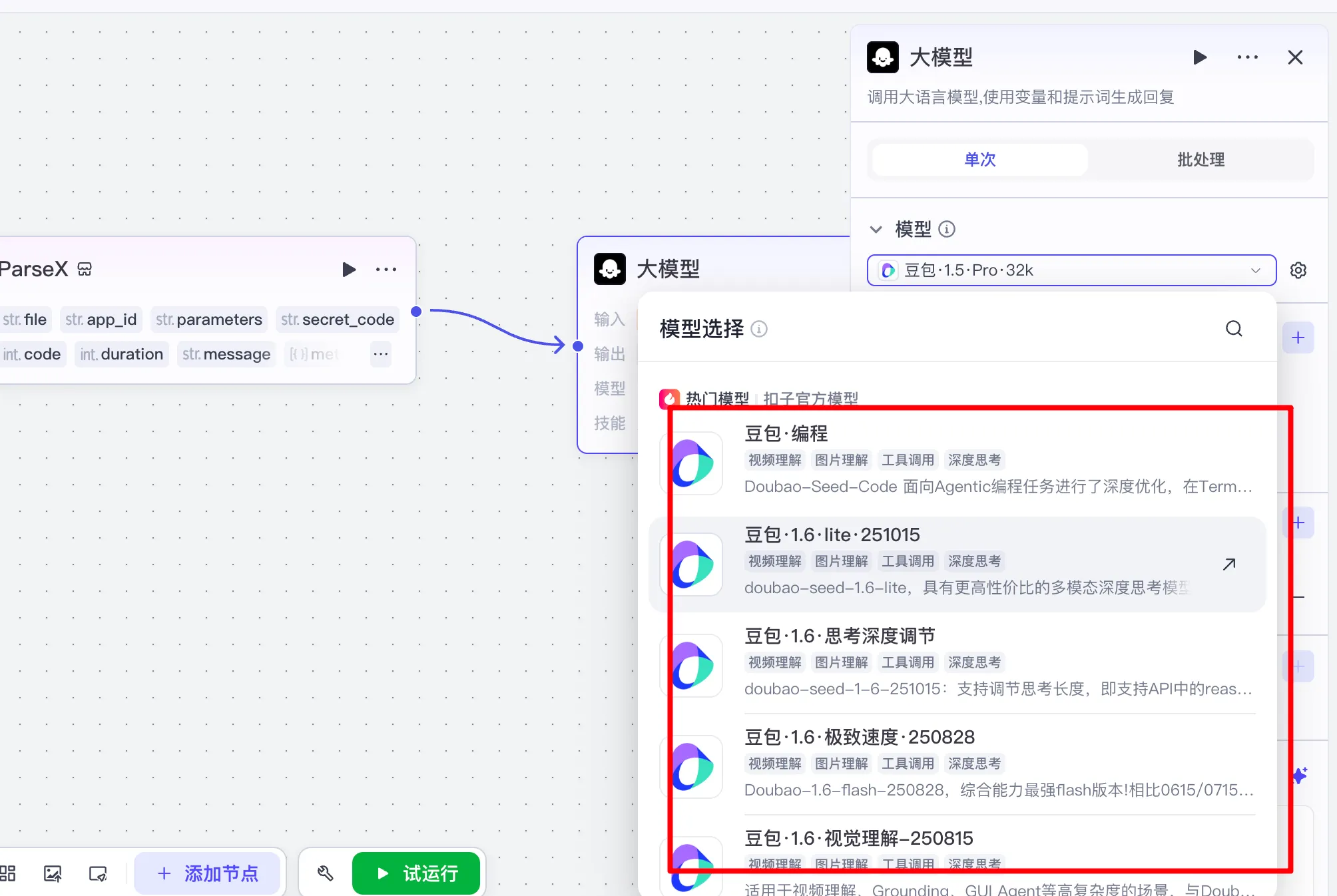Open the more options menu in the 大模型 panel
The height and width of the screenshot is (896, 1337).
pos(1247,57)
